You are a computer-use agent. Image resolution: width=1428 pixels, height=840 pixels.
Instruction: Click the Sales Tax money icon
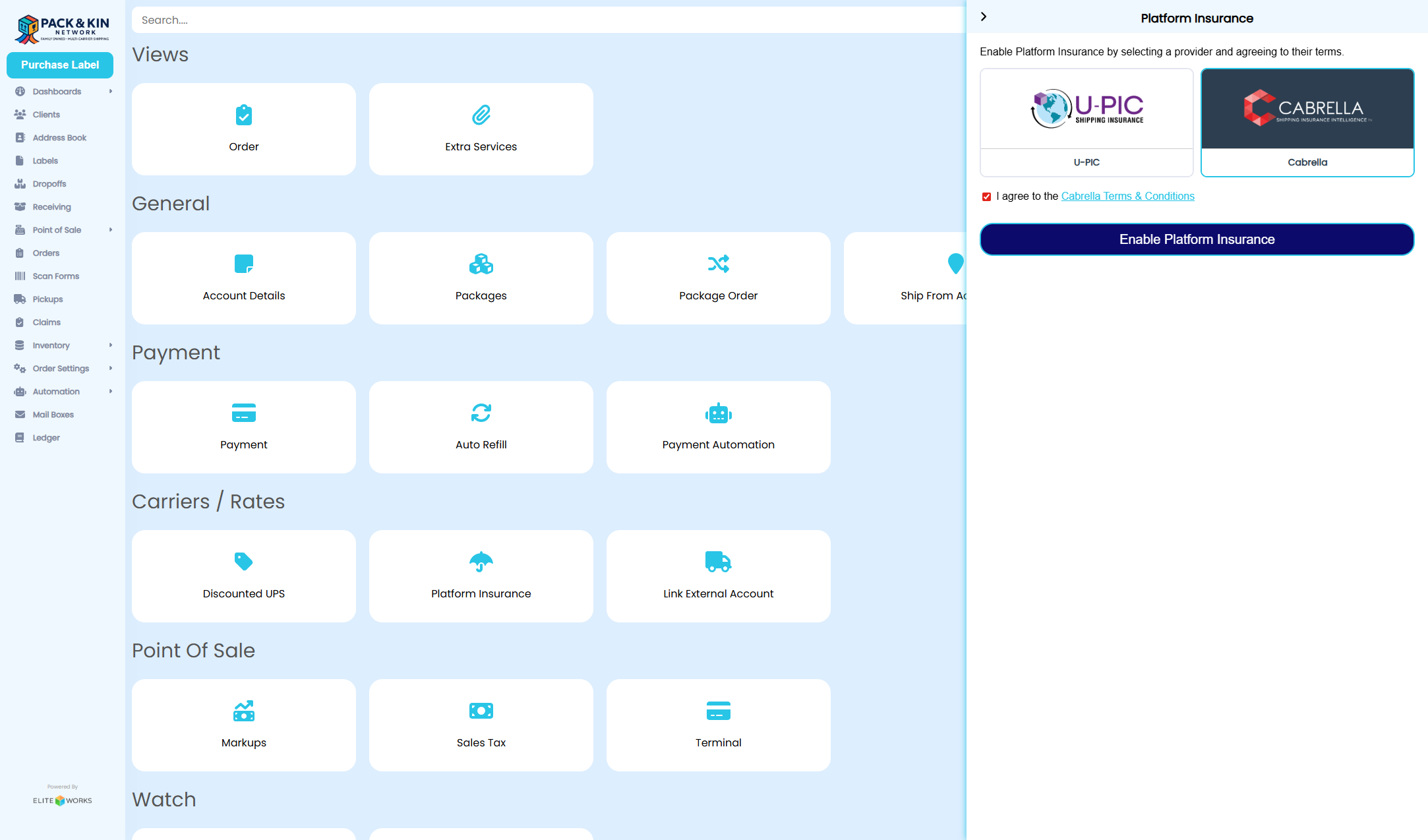pos(481,711)
